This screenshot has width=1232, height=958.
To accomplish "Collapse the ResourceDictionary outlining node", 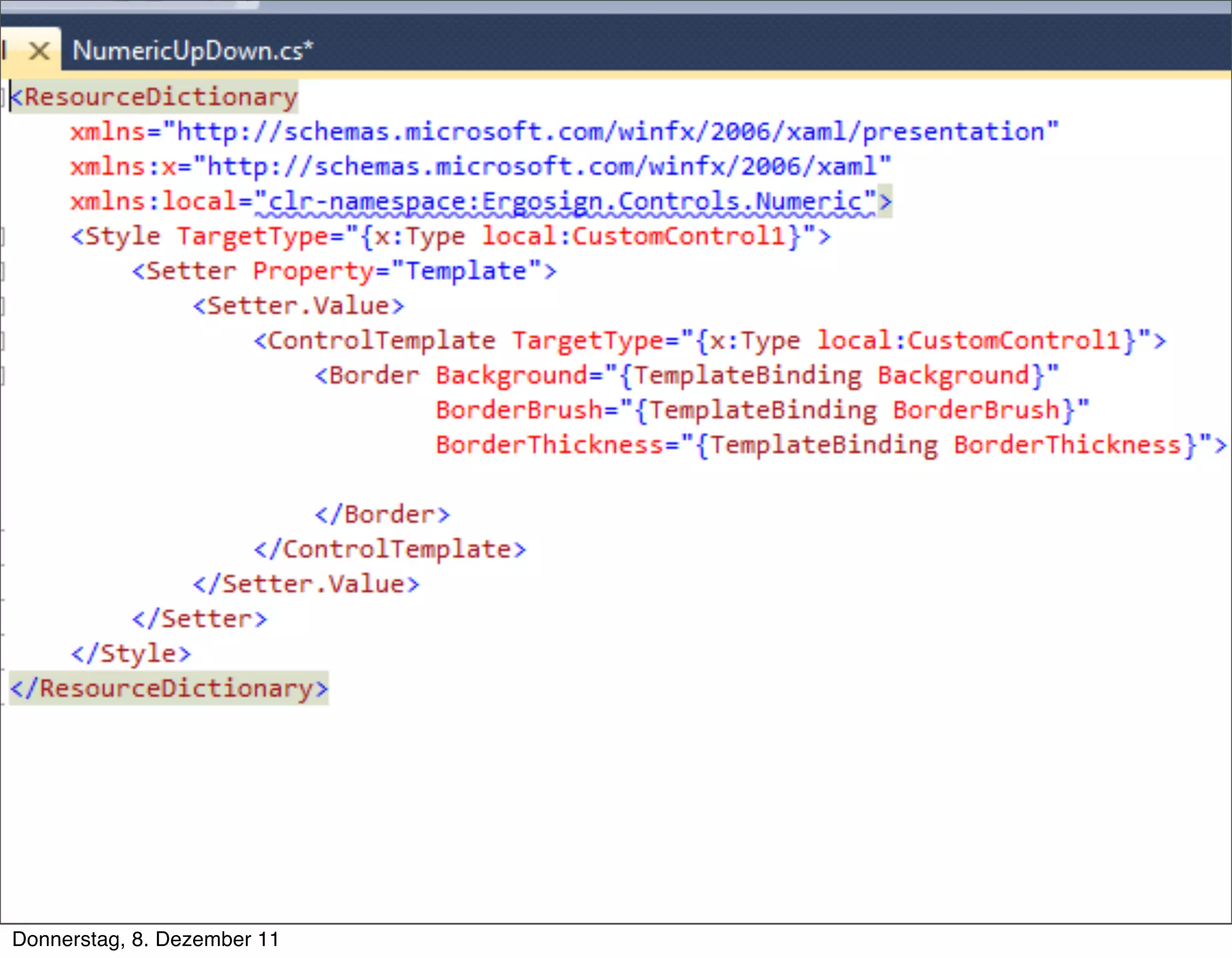I will 2,97.
